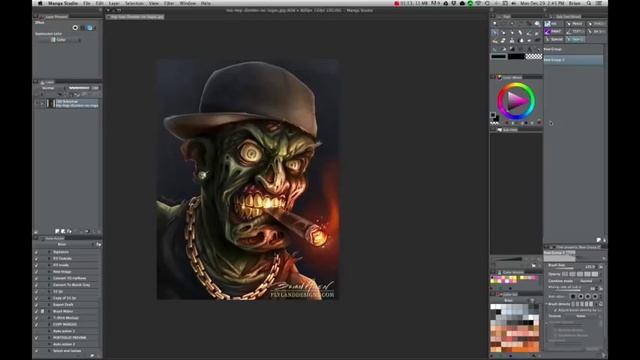Expand the T-Shirt Mockup auto action
Image resolution: width=640 pixels, height=360 pixels.
pos(49,318)
